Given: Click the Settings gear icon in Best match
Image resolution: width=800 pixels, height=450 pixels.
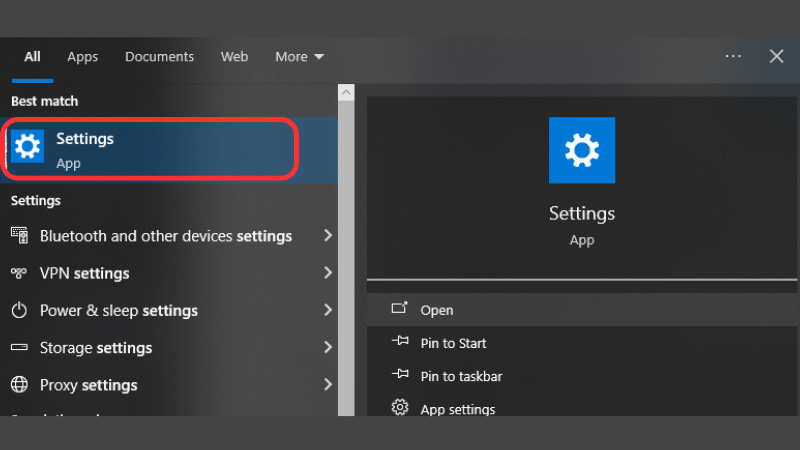Looking at the screenshot, I should pyautogui.click(x=28, y=146).
